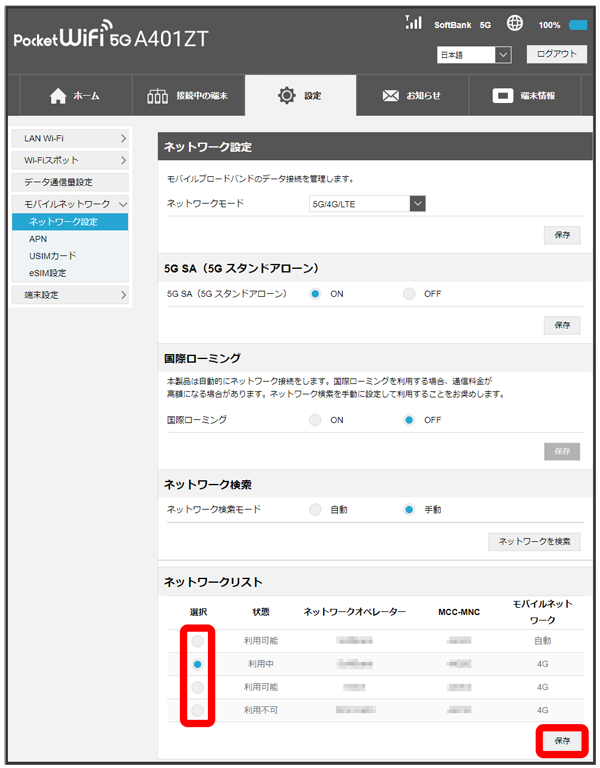Open the 端末情報 tab
Image resolution: width=600 pixels, height=768 pixels.
tap(524, 96)
